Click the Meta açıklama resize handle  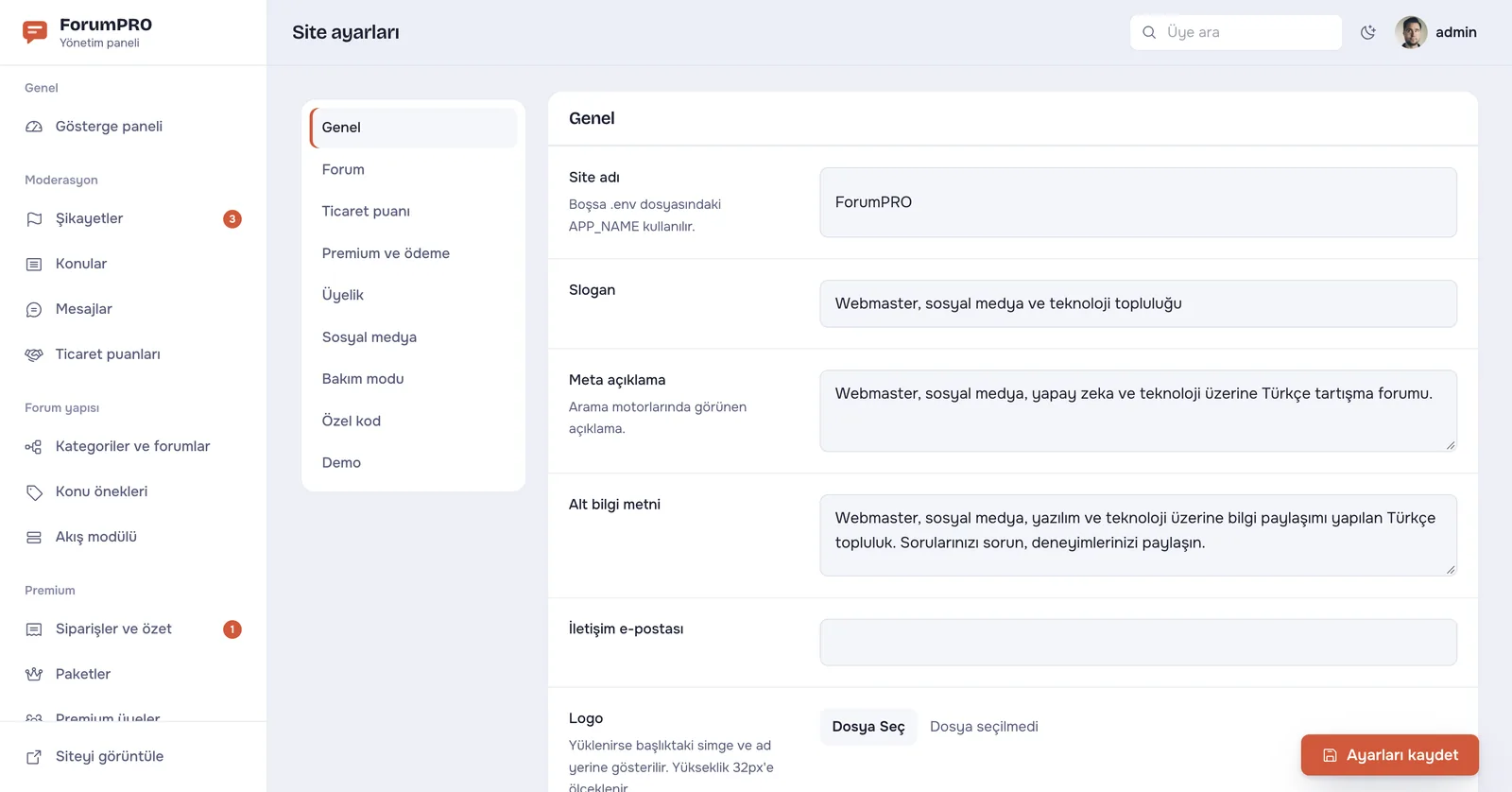1450,445
